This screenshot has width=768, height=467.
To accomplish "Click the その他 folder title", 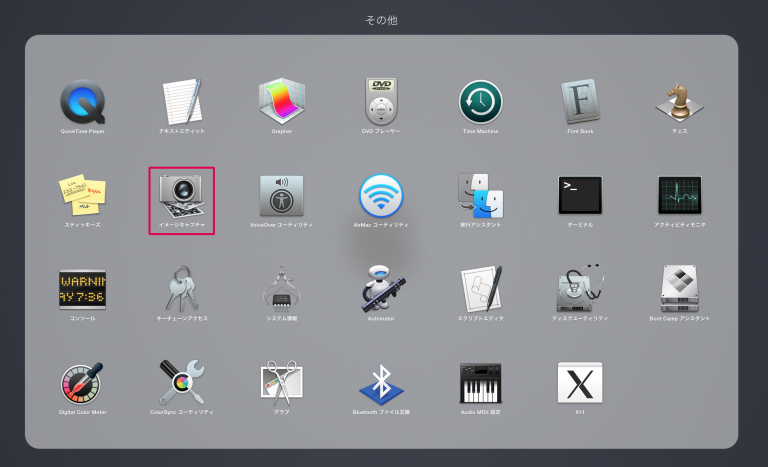I will click(381, 20).
